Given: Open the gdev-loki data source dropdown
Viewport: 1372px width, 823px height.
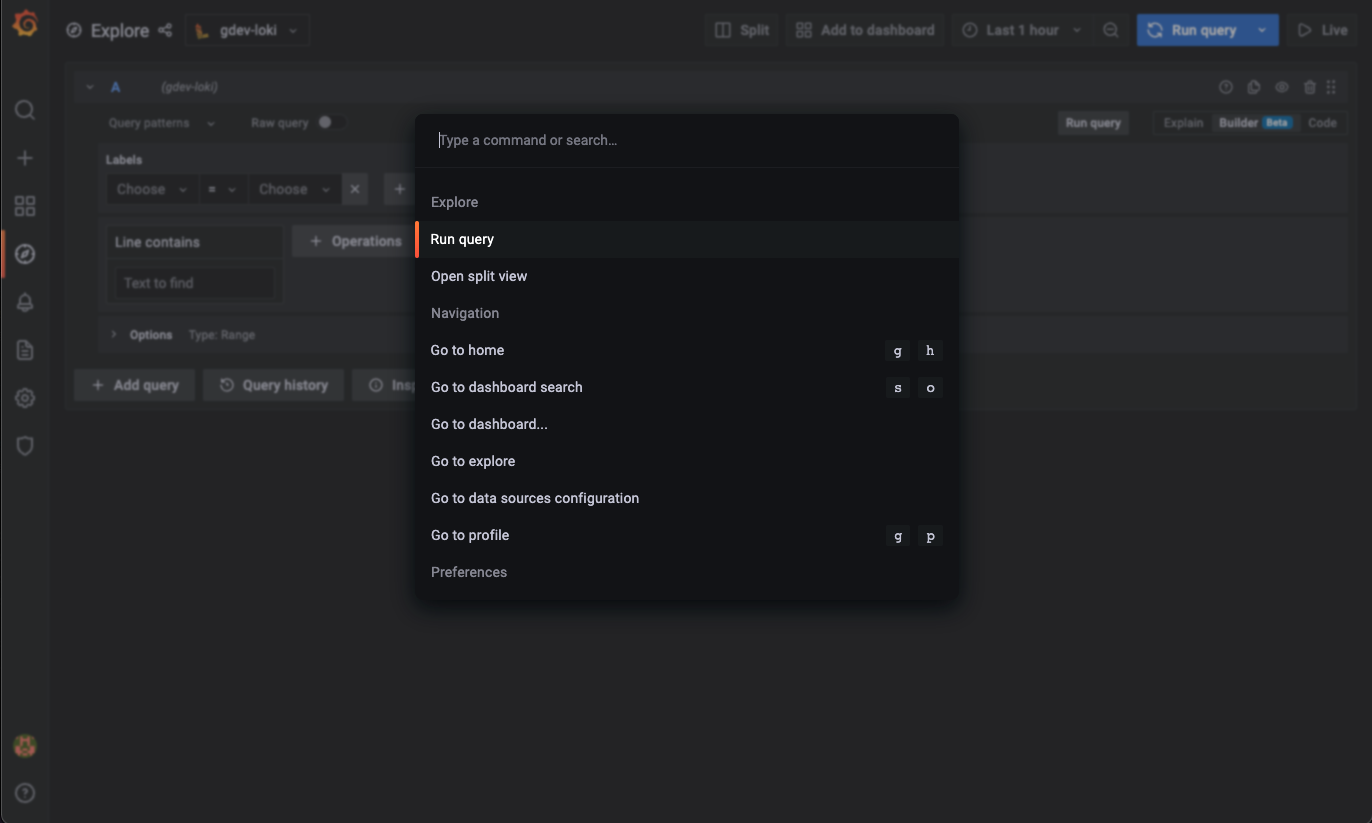Looking at the screenshot, I should 247,30.
